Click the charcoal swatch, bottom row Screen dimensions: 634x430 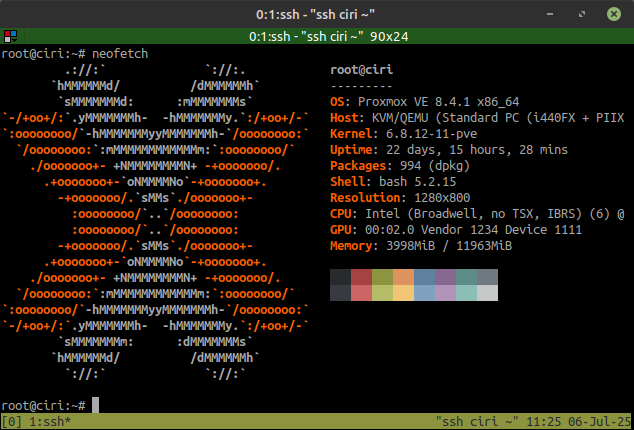[x=340, y=293]
